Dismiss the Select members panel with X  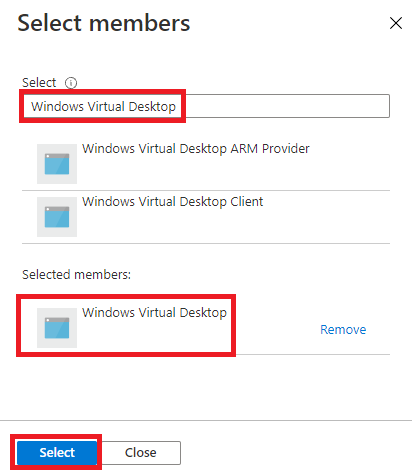tap(396, 23)
